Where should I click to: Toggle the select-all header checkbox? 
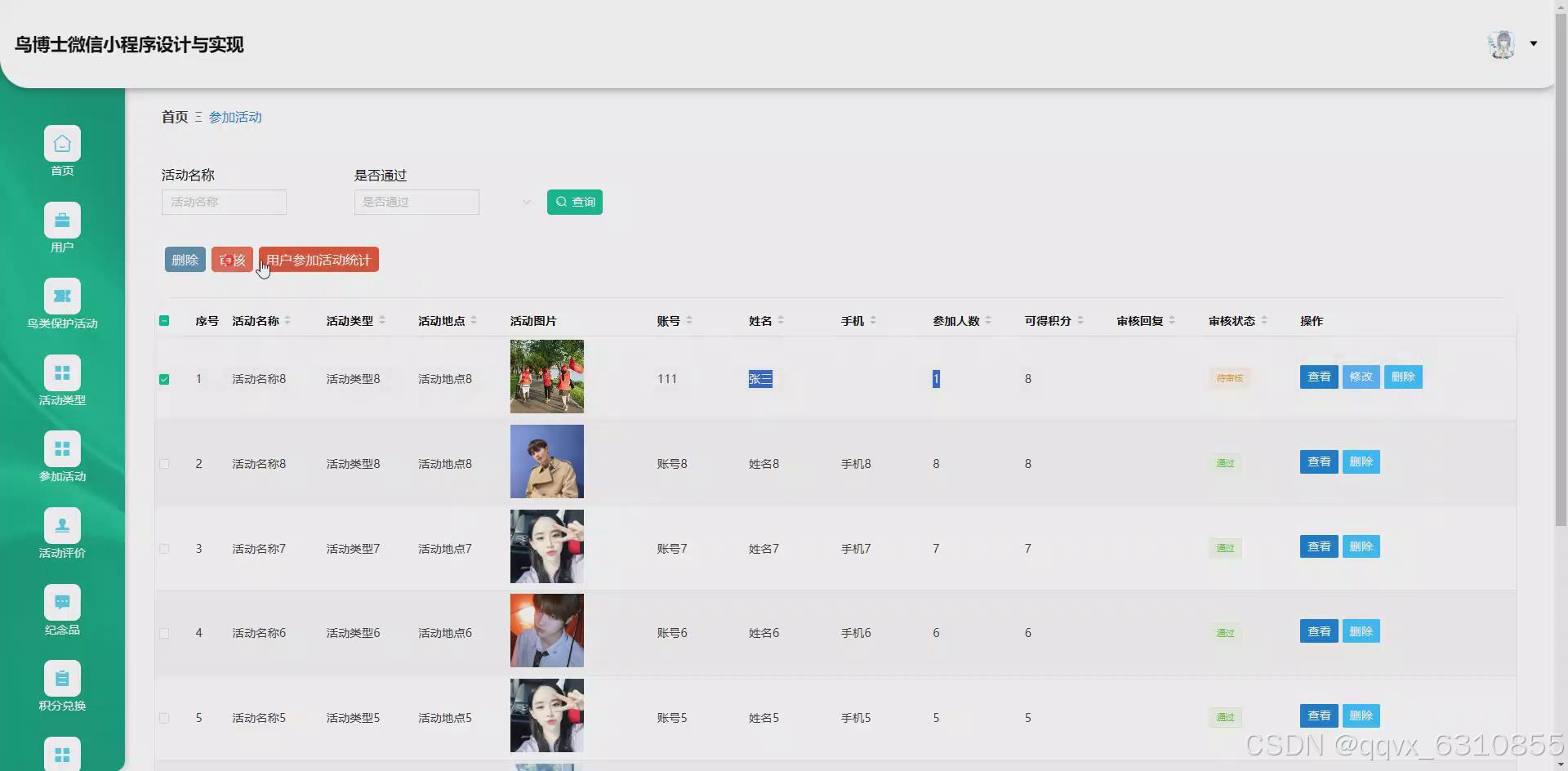(x=164, y=321)
